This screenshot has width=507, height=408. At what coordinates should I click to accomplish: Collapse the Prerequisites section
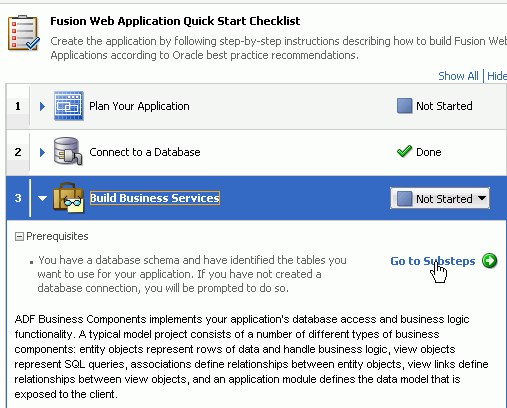[x=19, y=237]
